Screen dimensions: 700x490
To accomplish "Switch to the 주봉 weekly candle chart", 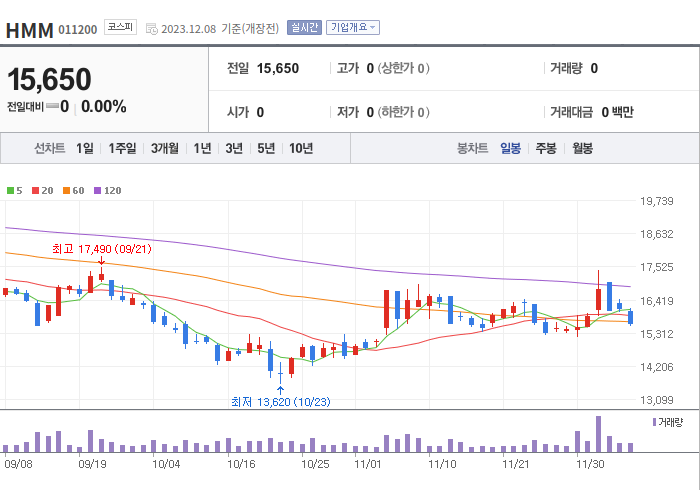I will [546, 148].
